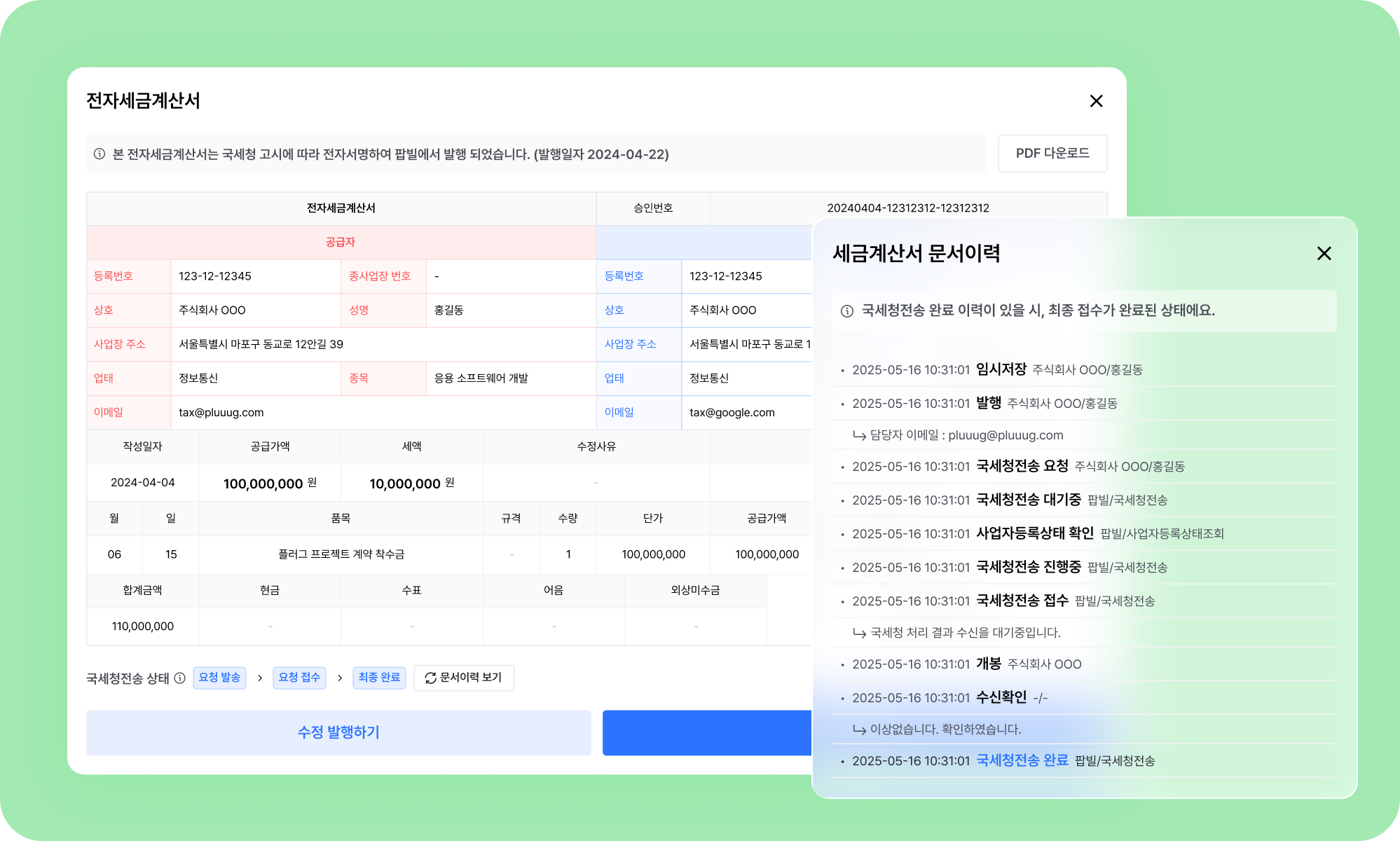Image resolution: width=1400 pixels, height=841 pixels.
Task: Select the 최종 완료 status badge
Action: tap(379, 678)
